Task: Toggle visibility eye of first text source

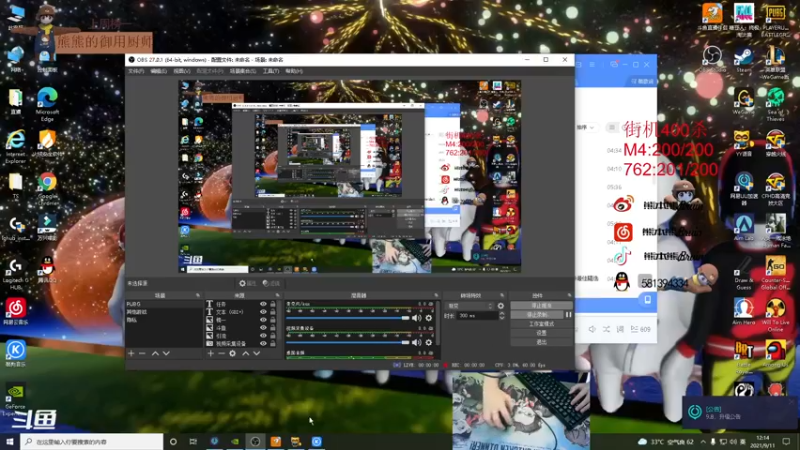Action: coord(263,304)
